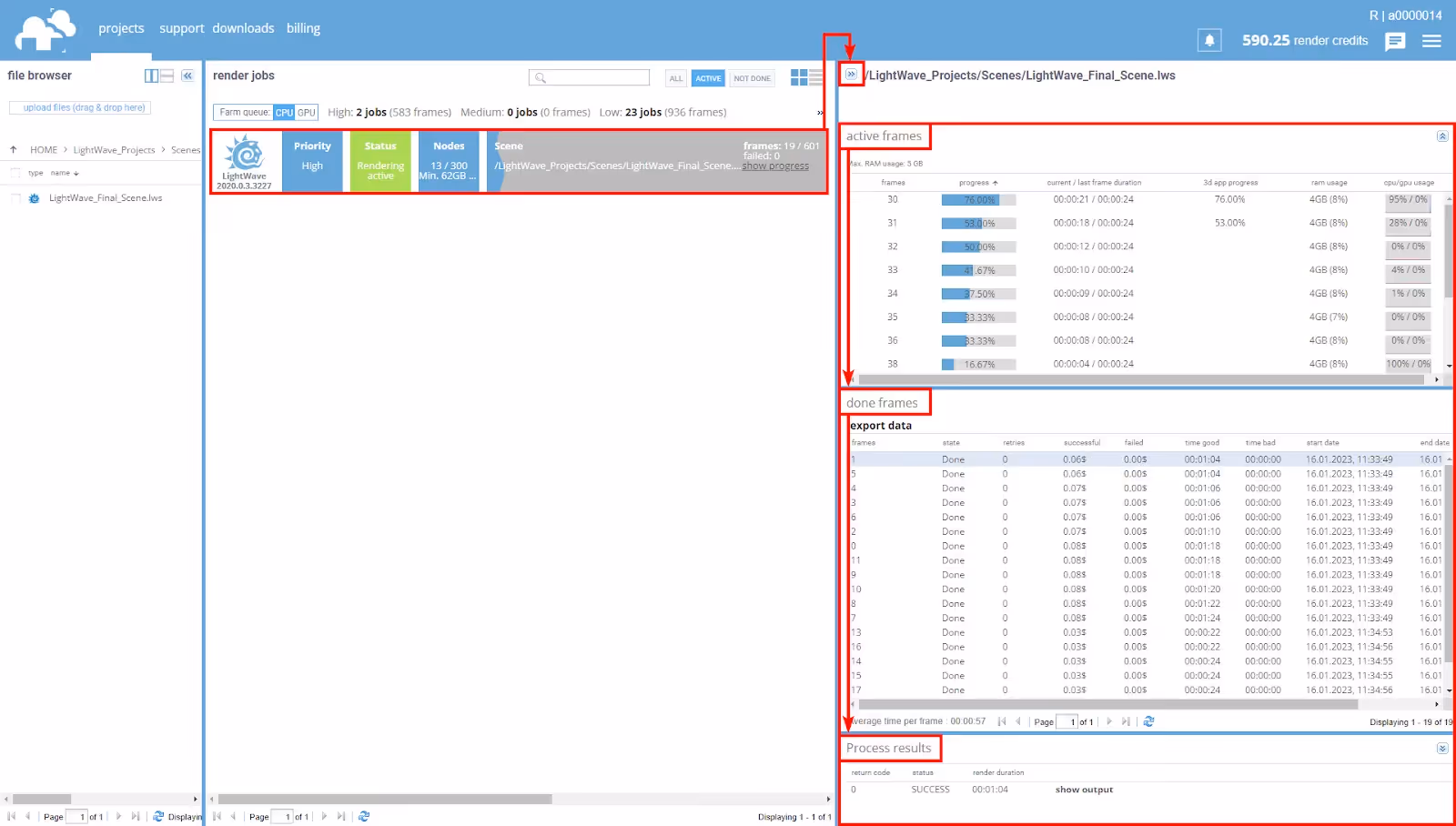The image size is (1456, 826).
Task: Collapse the Process results section
Action: pyautogui.click(x=1442, y=749)
